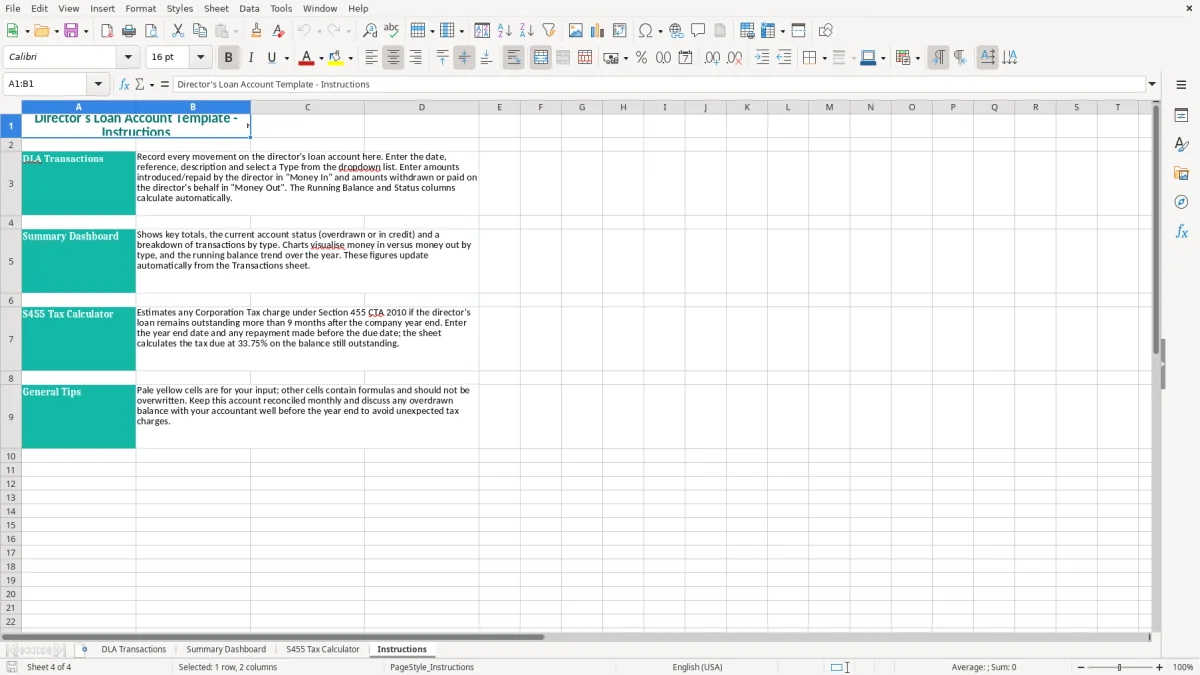
Task: Switch to Summary Dashboard sheet tab
Action: pos(226,649)
